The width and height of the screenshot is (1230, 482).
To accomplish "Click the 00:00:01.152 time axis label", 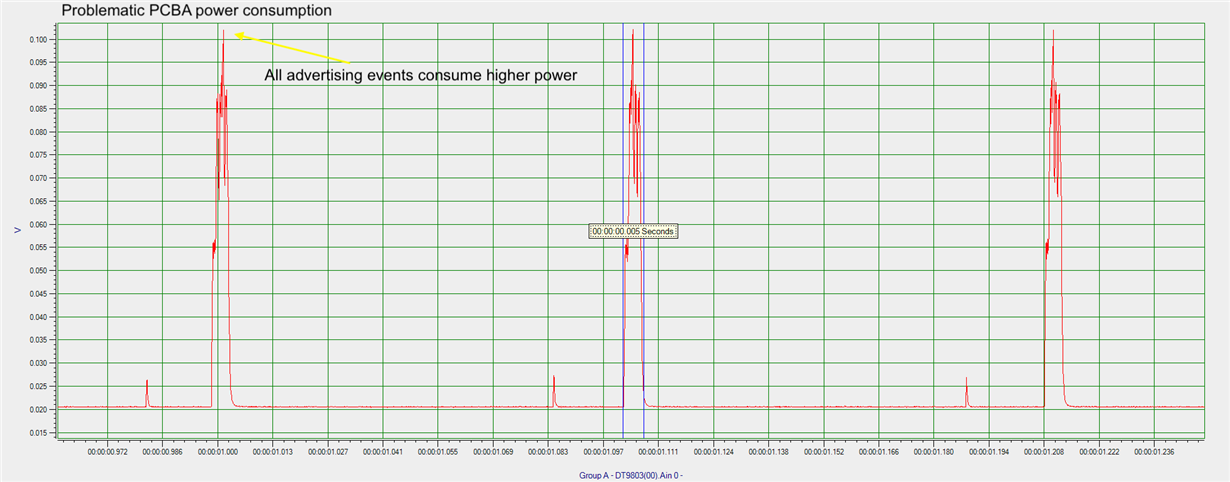I will [823, 452].
